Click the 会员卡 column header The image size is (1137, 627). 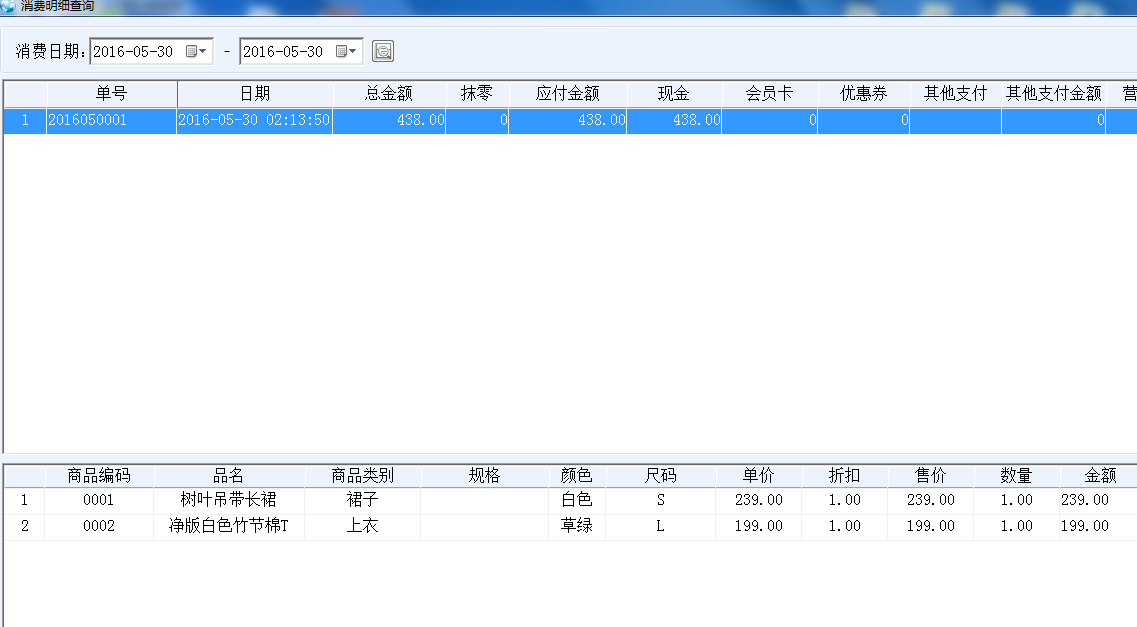[769, 93]
